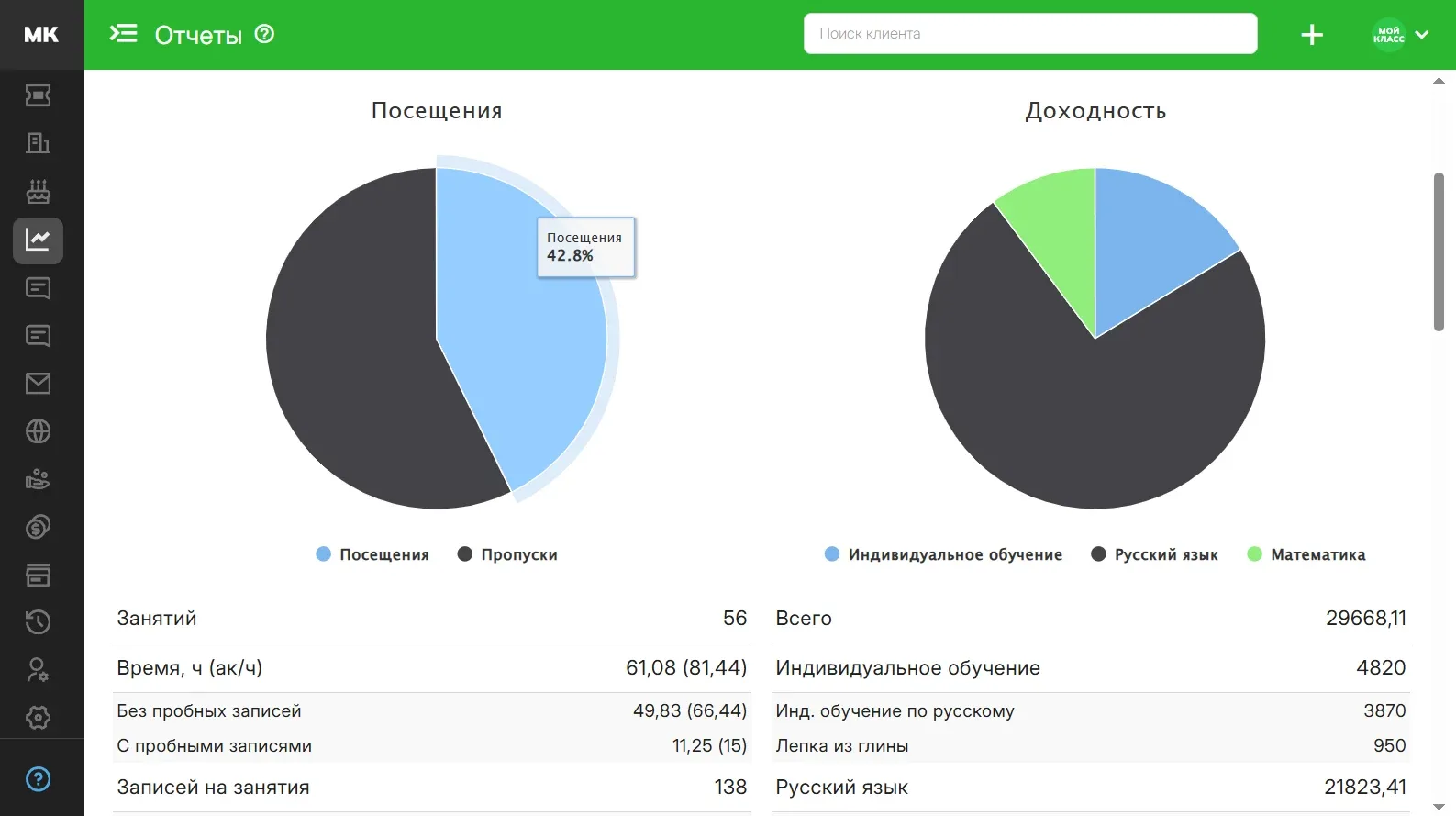Viewport: 1456px width, 816px height.
Task: Select the Индивидуальное обучение table row
Action: pyautogui.click(x=1091, y=667)
